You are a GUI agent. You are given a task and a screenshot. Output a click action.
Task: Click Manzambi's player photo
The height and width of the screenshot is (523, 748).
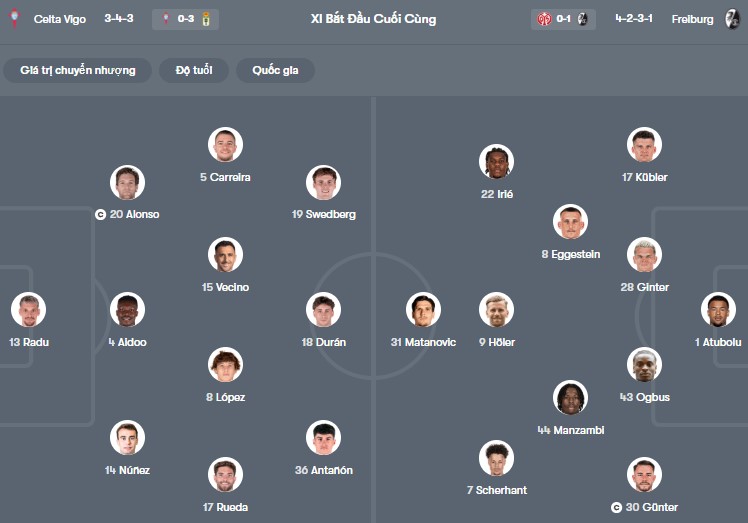(x=571, y=398)
